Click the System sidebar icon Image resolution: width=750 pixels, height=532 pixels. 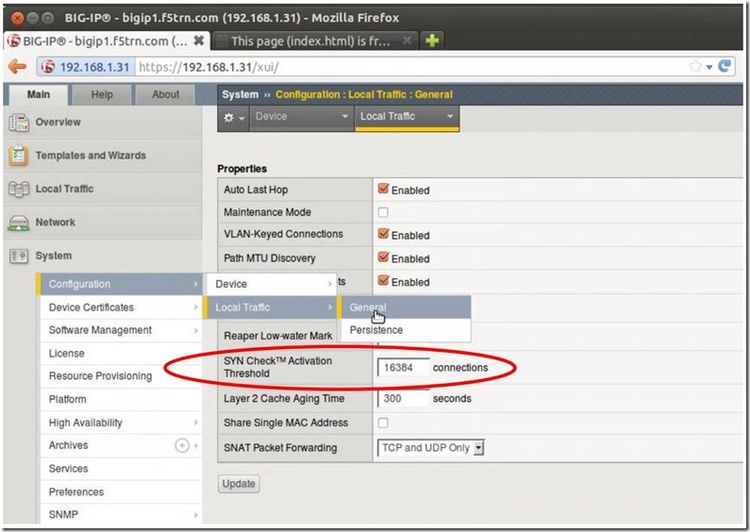click(x=19, y=256)
